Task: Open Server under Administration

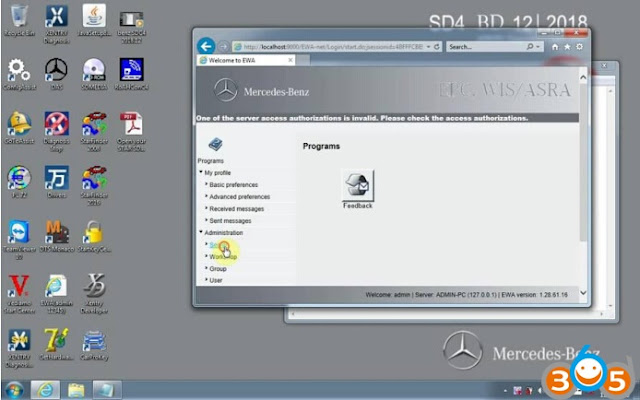Action: [218, 245]
